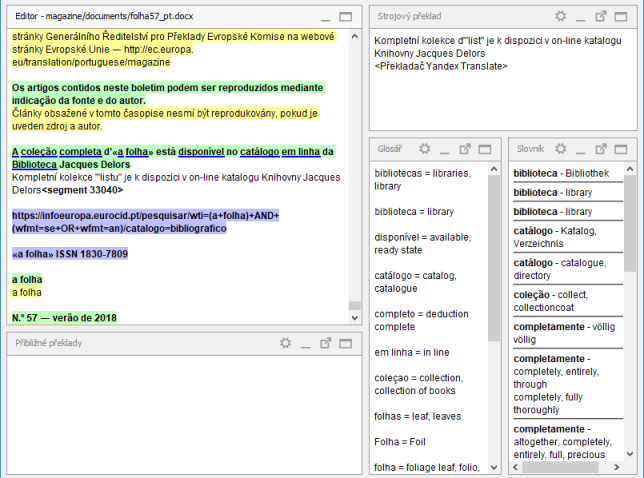Click Glosář scrollbar up arrow
The width and height of the screenshot is (644, 478).
494,169
